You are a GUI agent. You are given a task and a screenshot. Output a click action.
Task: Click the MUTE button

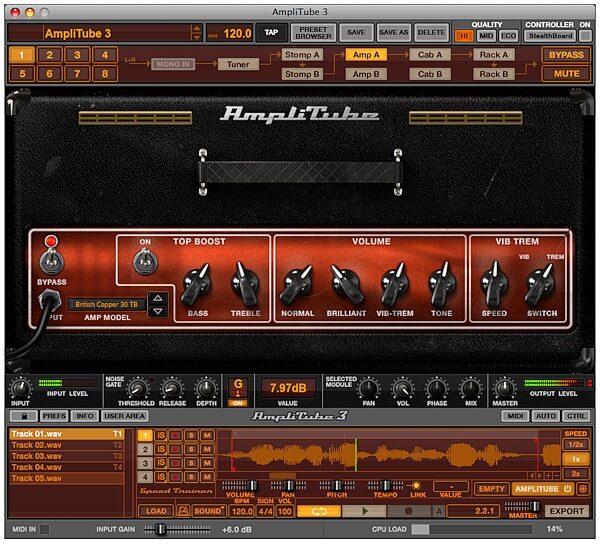pos(566,73)
